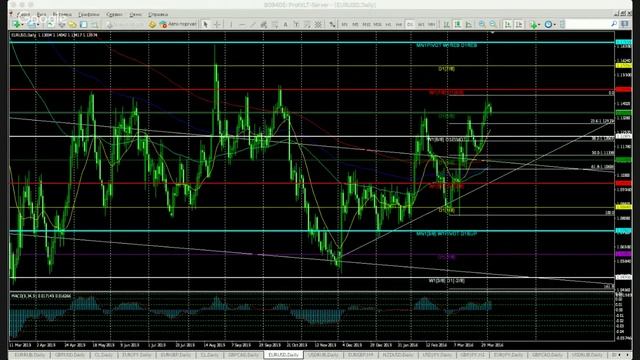Screen dimensions: 640x360
Task: Toggle Chart Shift
Action: pyautogui.click(x=518, y=24)
